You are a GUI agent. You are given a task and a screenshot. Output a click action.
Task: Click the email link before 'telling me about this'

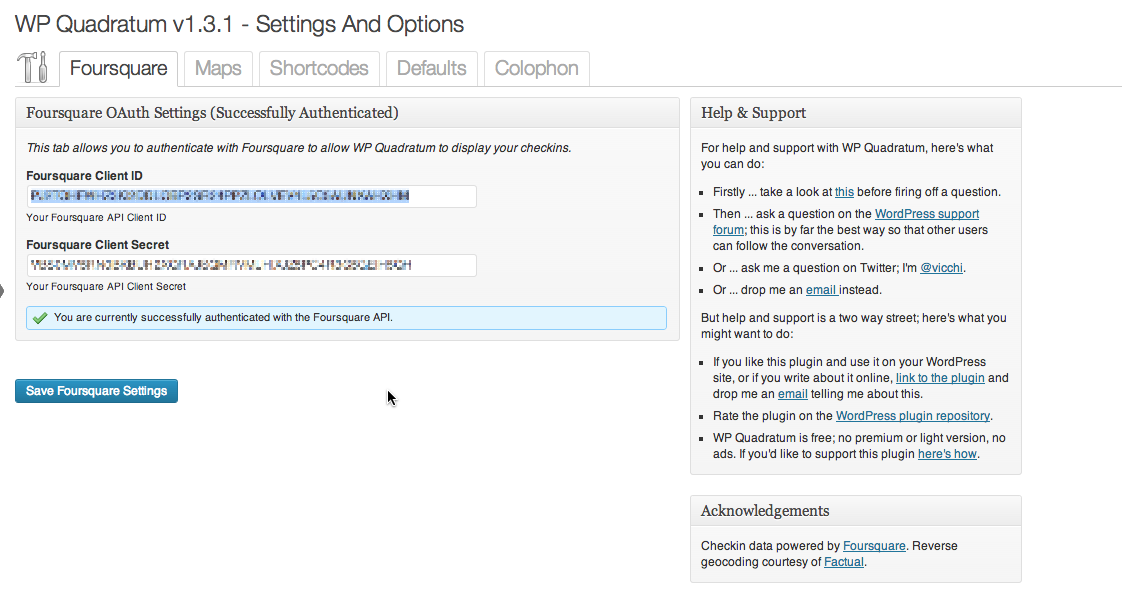pos(793,394)
